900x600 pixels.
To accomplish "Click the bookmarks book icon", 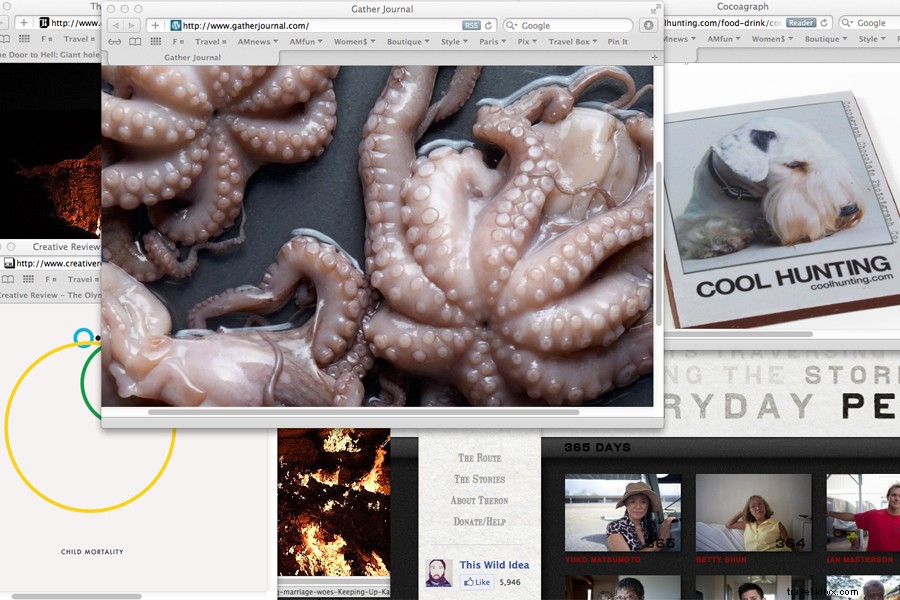I will (x=134, y=41).
